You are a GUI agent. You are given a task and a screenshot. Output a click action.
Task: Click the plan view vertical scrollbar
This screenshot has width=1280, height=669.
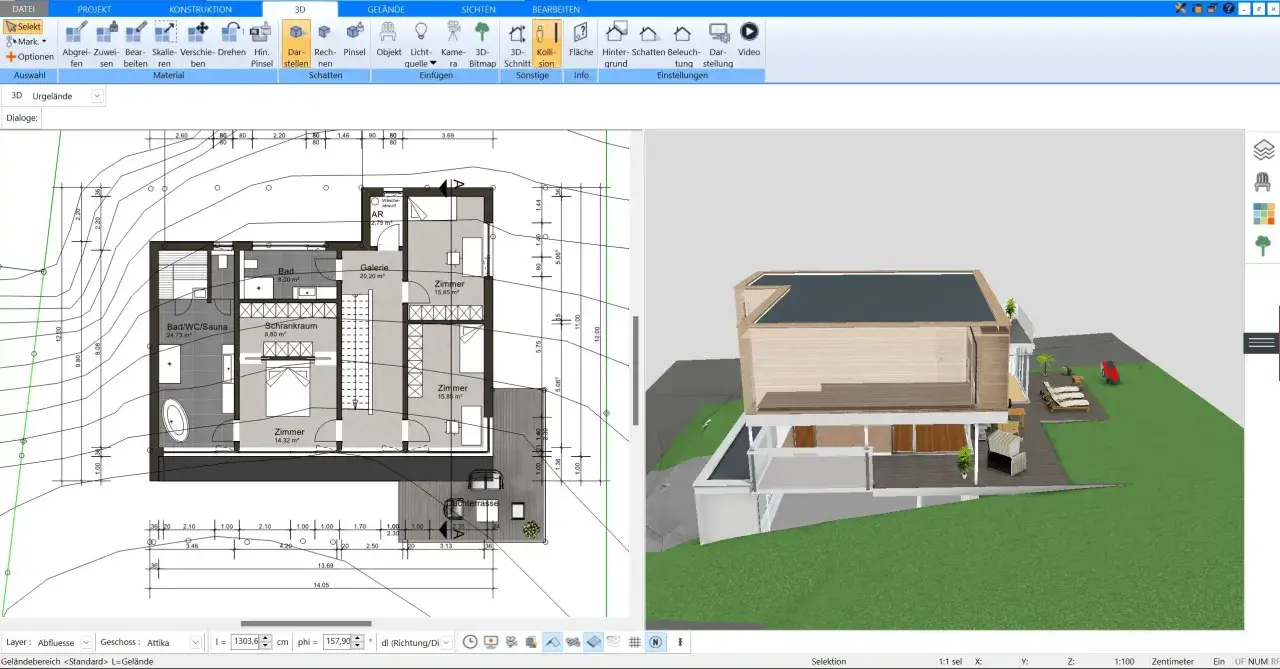[x=634, y=370]
